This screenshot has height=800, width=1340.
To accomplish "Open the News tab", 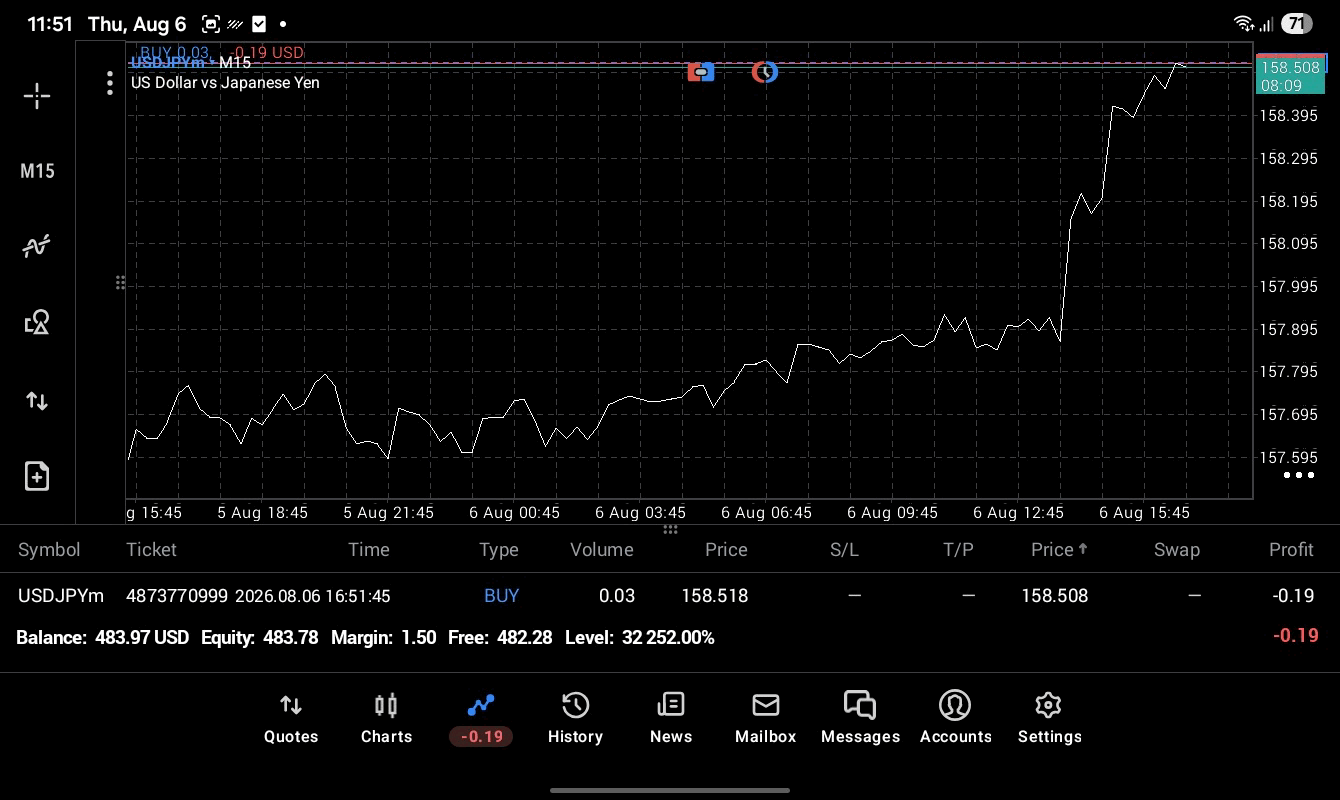I will click(x=671, y=719).
